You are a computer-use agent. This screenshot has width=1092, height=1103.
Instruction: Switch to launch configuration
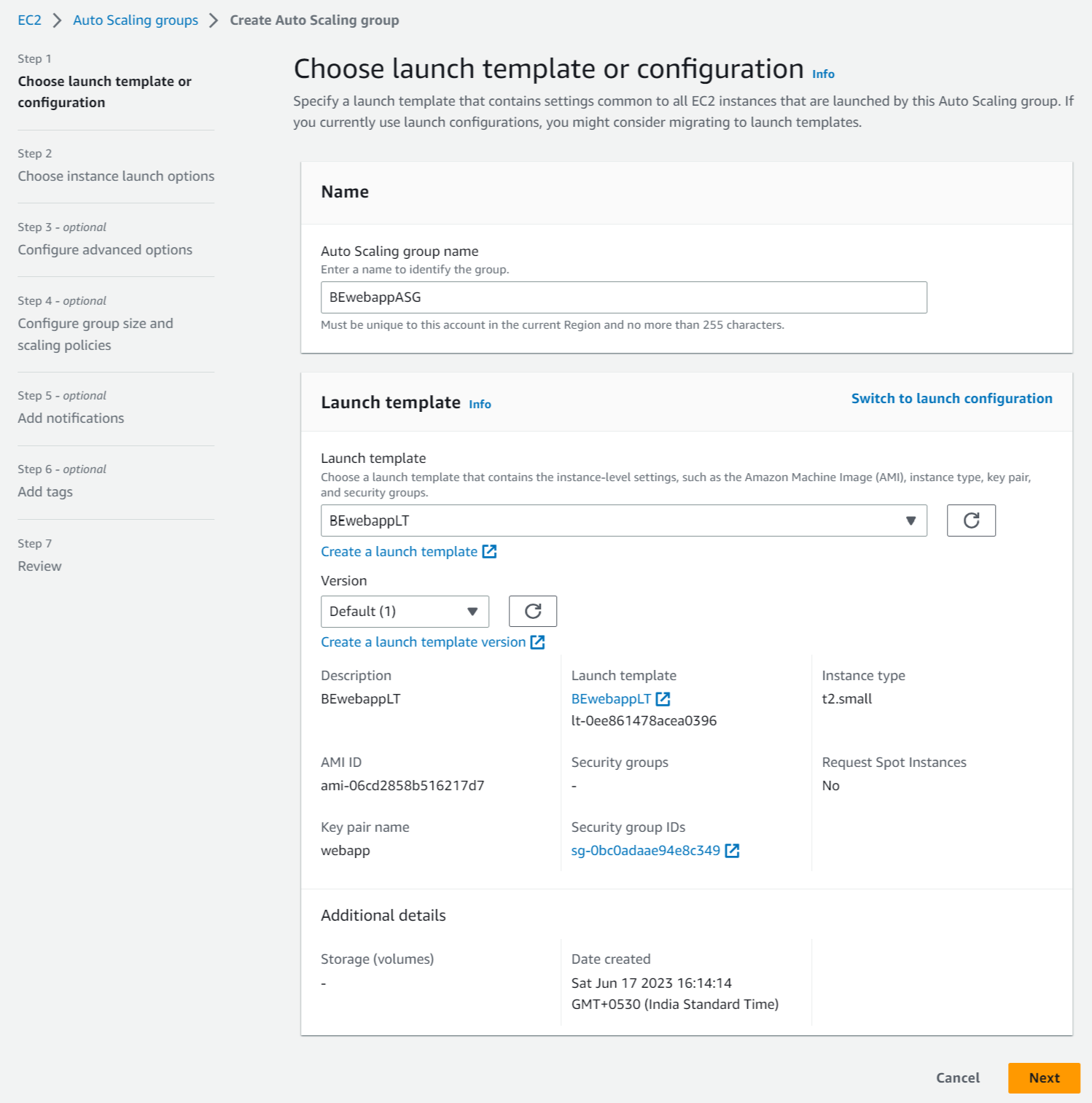[x=951, y=398]
